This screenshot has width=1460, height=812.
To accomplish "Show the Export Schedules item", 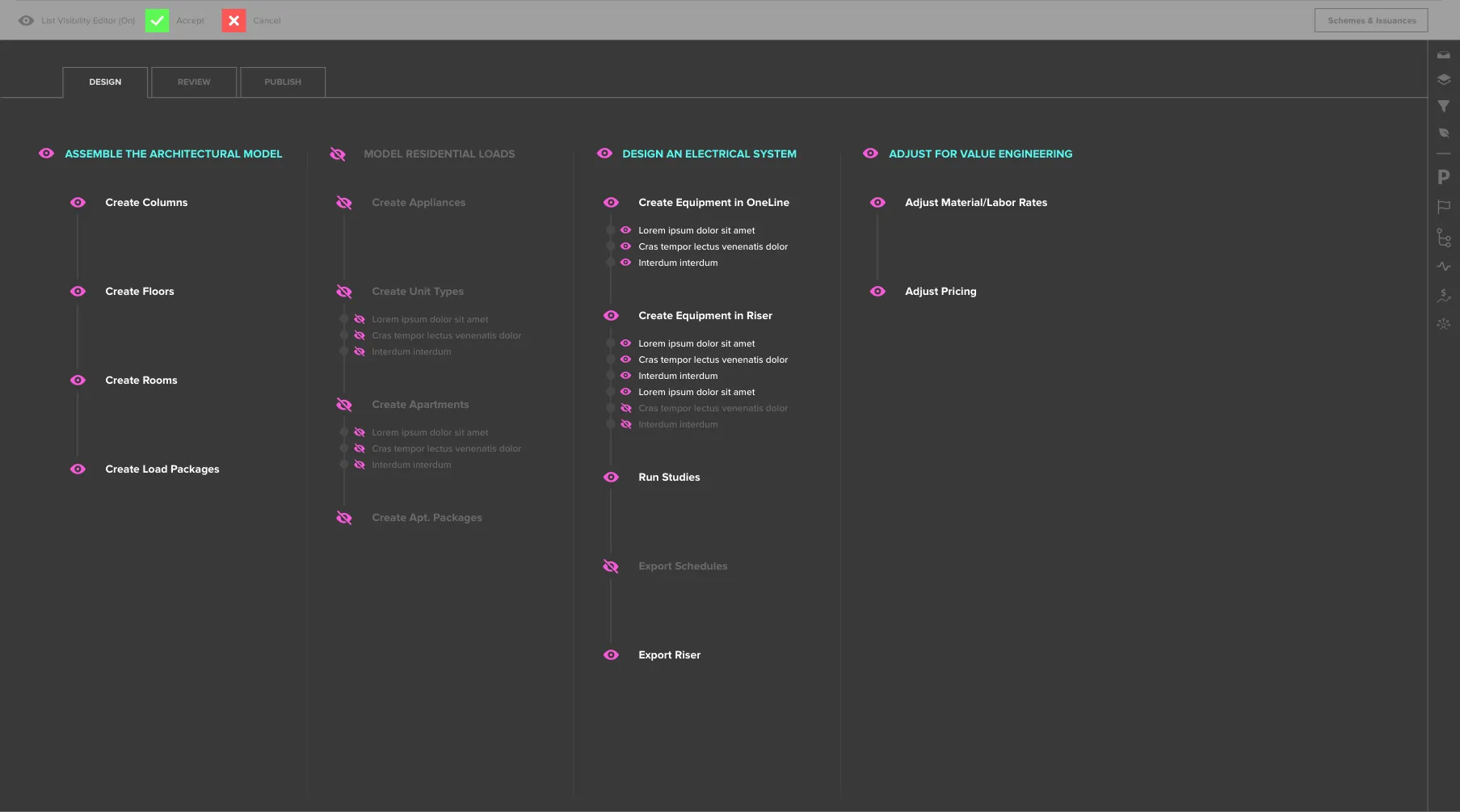I will pyautogui.click(x=611, y=566).
